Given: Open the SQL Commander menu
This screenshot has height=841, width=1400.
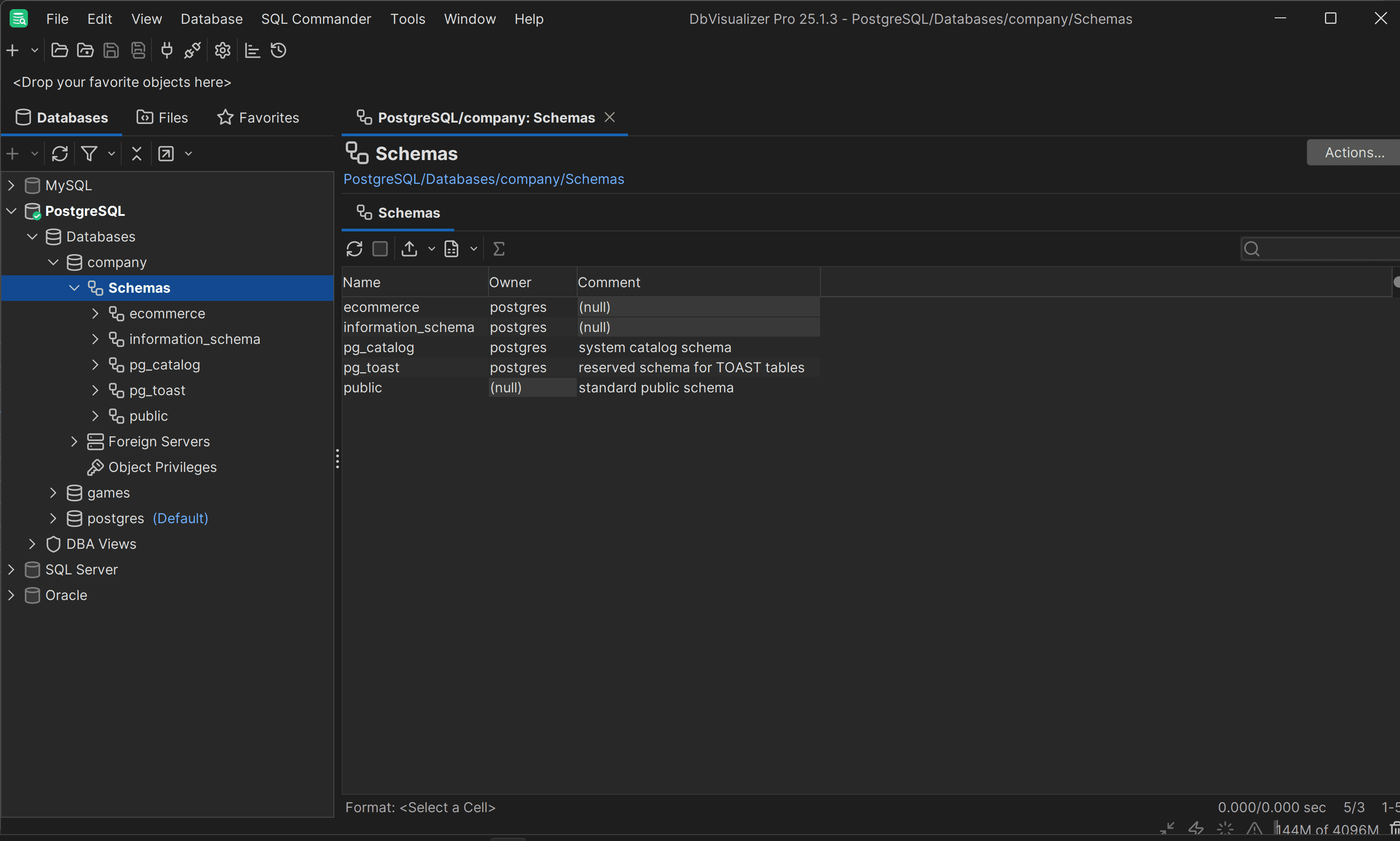Looking at the screenshot, I should pyautogui.click(x=316, y=19).
